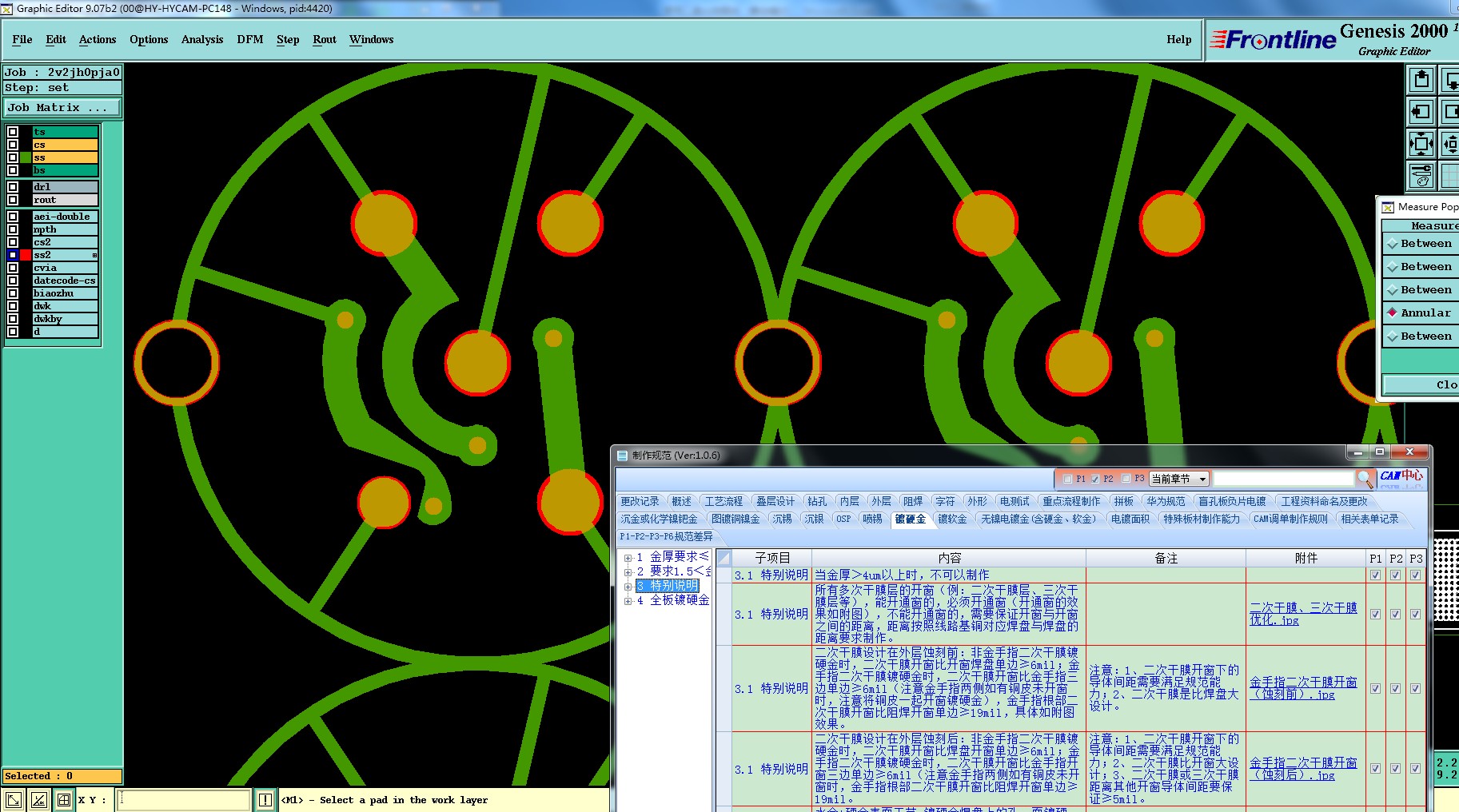The height and width of the screenshot is (812, 1459).
Task: Click the pan left icon in right toolbar
Action: pyautogui.click(x=1421, y=112)
